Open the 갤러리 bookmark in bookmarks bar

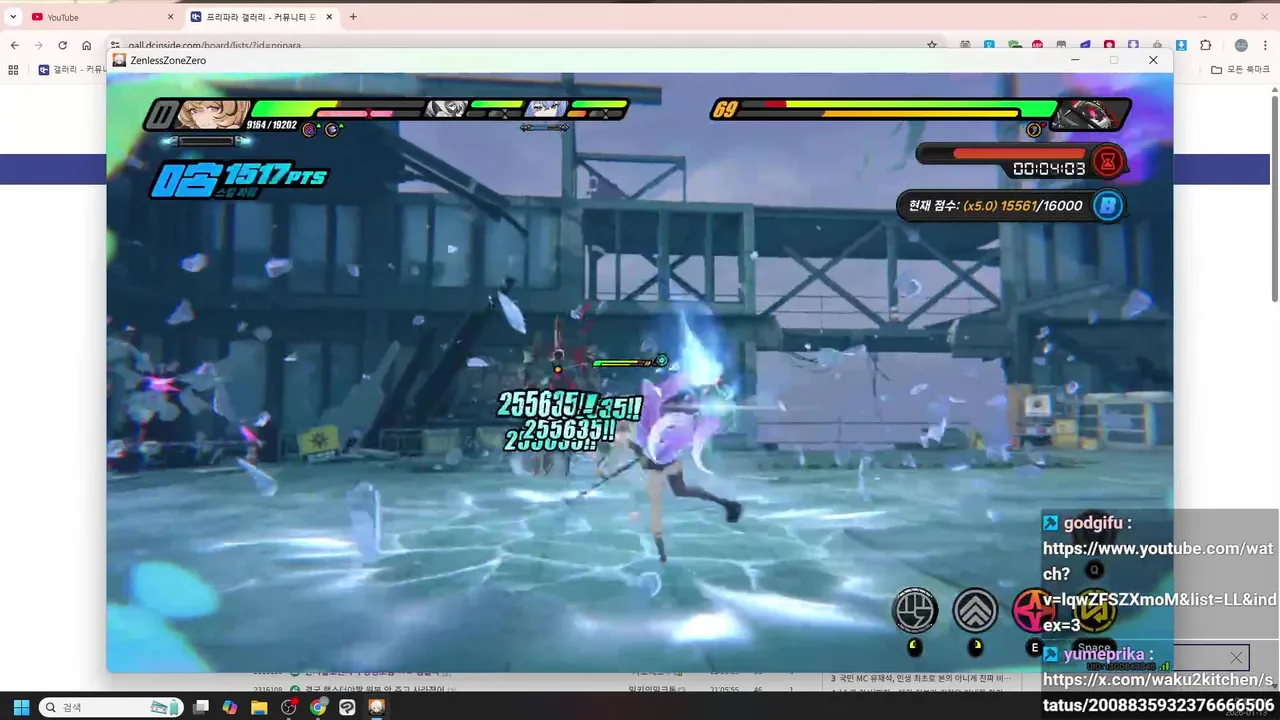[x=72, y=70]
